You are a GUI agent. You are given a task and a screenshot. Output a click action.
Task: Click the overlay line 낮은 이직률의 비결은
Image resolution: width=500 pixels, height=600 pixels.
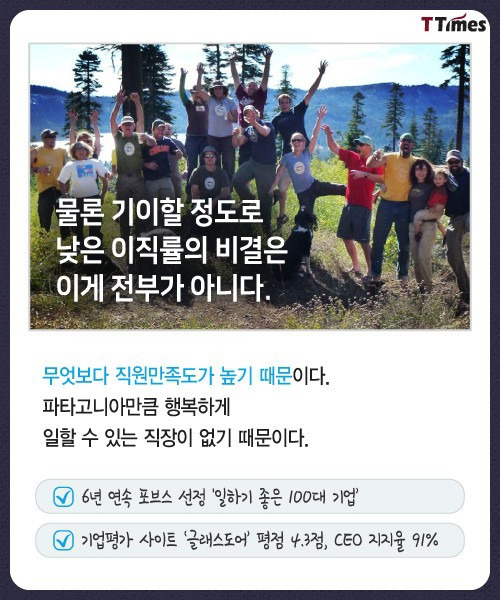pos(171,250)
